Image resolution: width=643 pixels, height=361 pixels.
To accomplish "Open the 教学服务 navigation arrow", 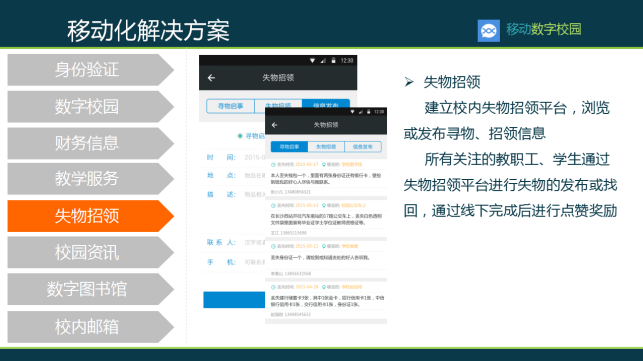I will click(x=91, y=179).
